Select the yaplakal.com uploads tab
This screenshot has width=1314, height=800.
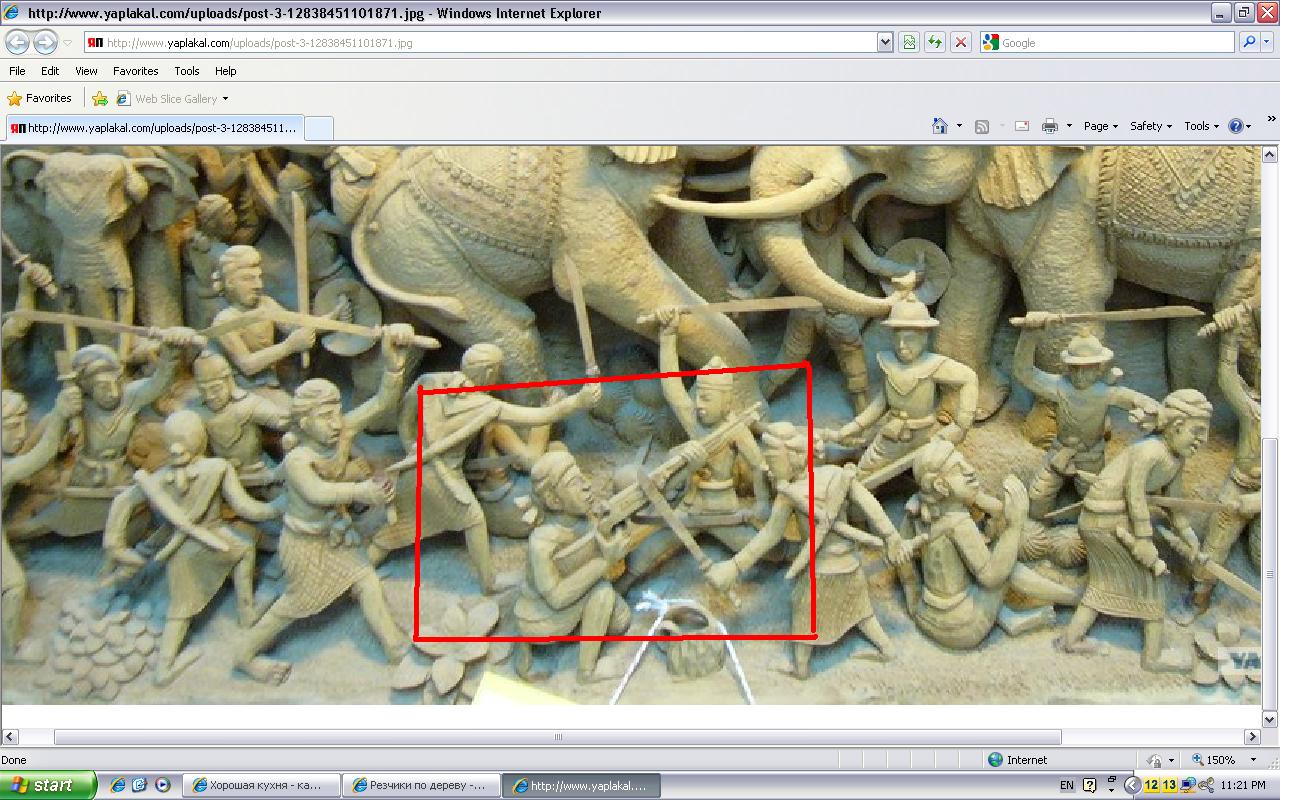[153, 128]
